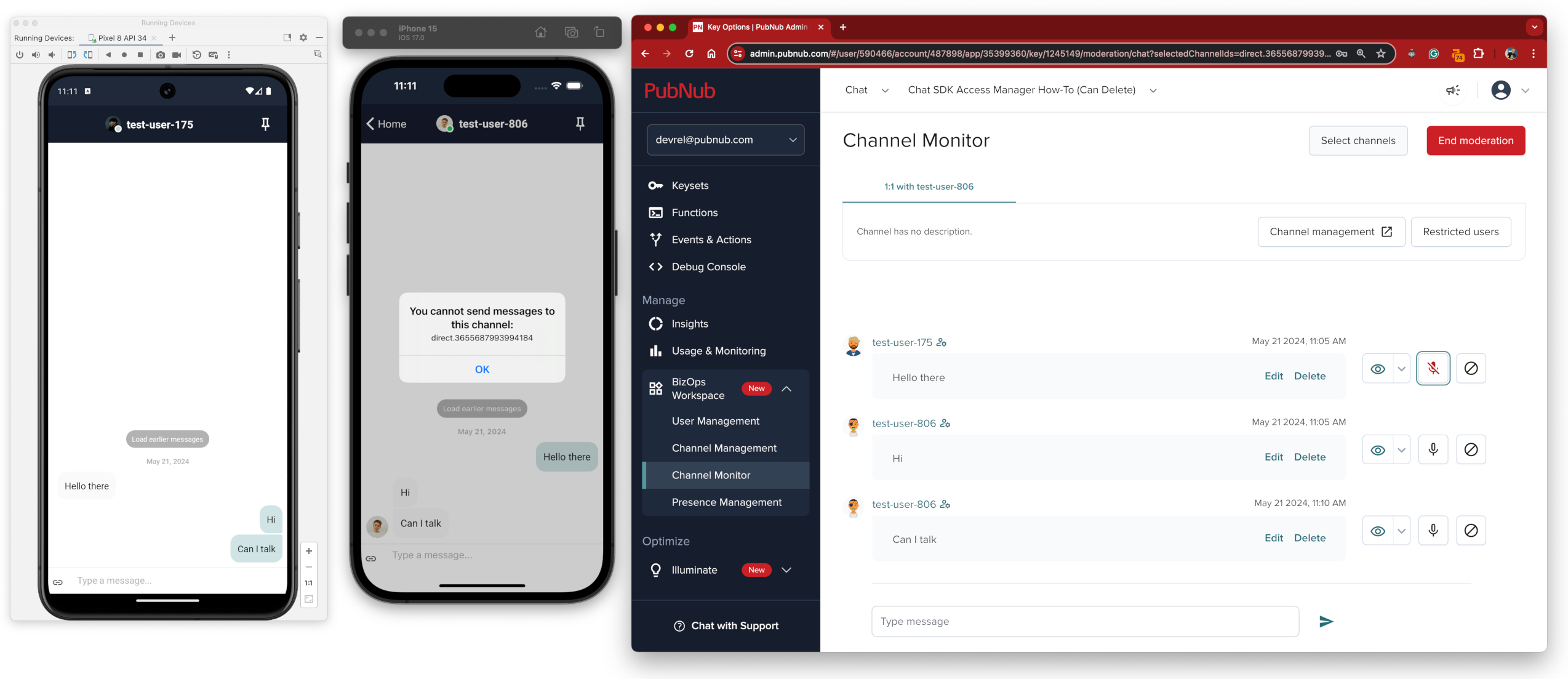Collapse the BizOps Workspace section
Viewport: 1568px width, 679px height.
point(786,389)
